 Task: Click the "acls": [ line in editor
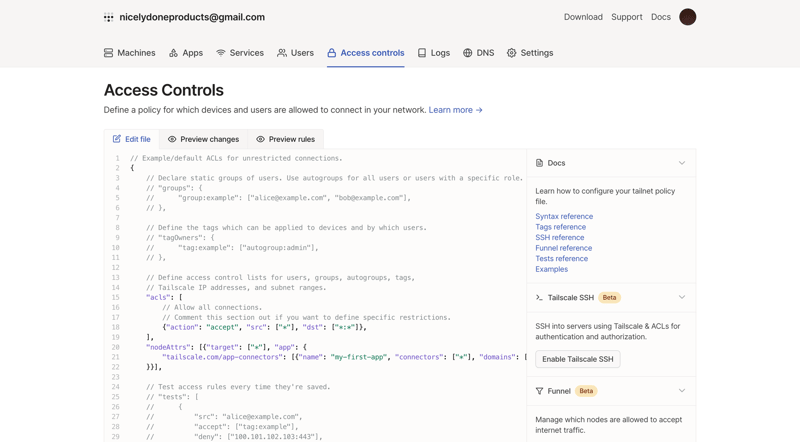coord(164,297)
